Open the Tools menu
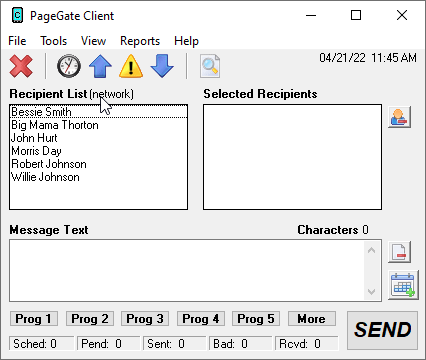The height and width of the screenshot is (360, 426). (x=53, y=41)
